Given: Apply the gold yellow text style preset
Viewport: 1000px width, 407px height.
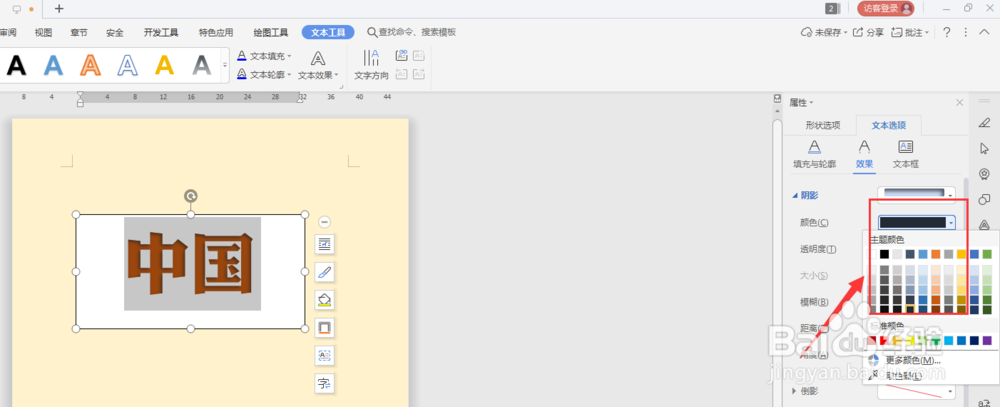Looking at the screenshot, I should coord(165,65).
